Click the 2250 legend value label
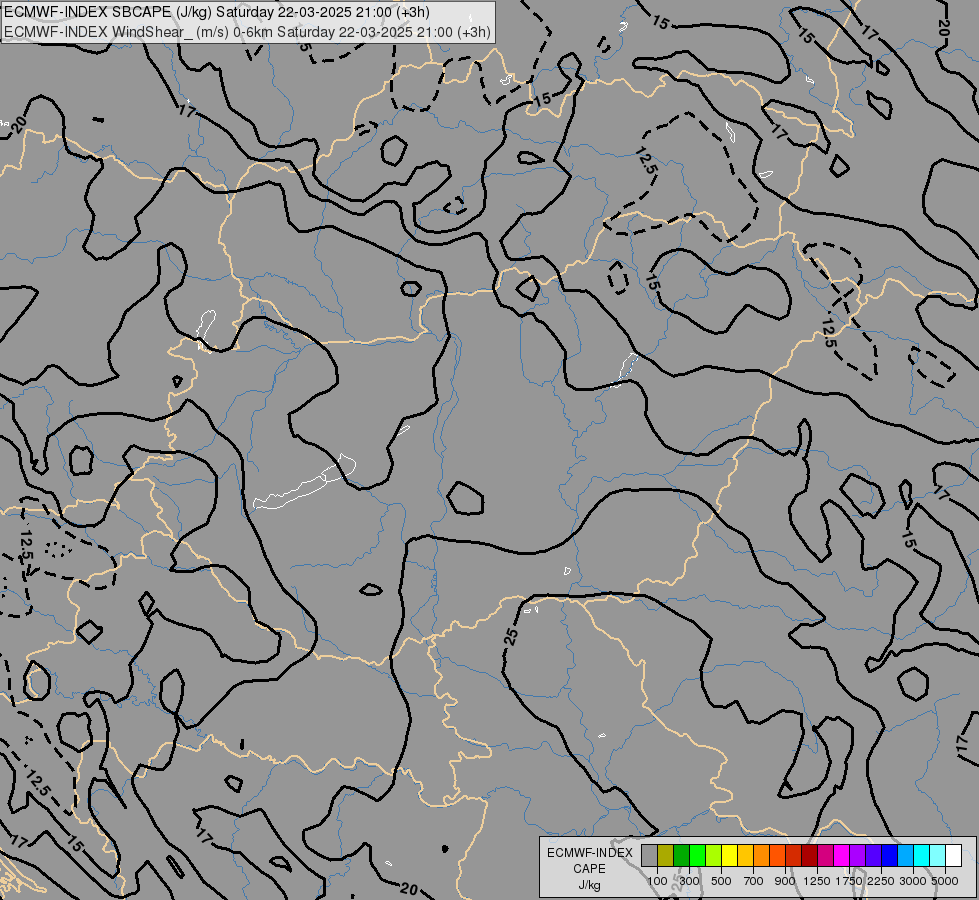Screen dimensions: 979x900 tap(881, 881)
